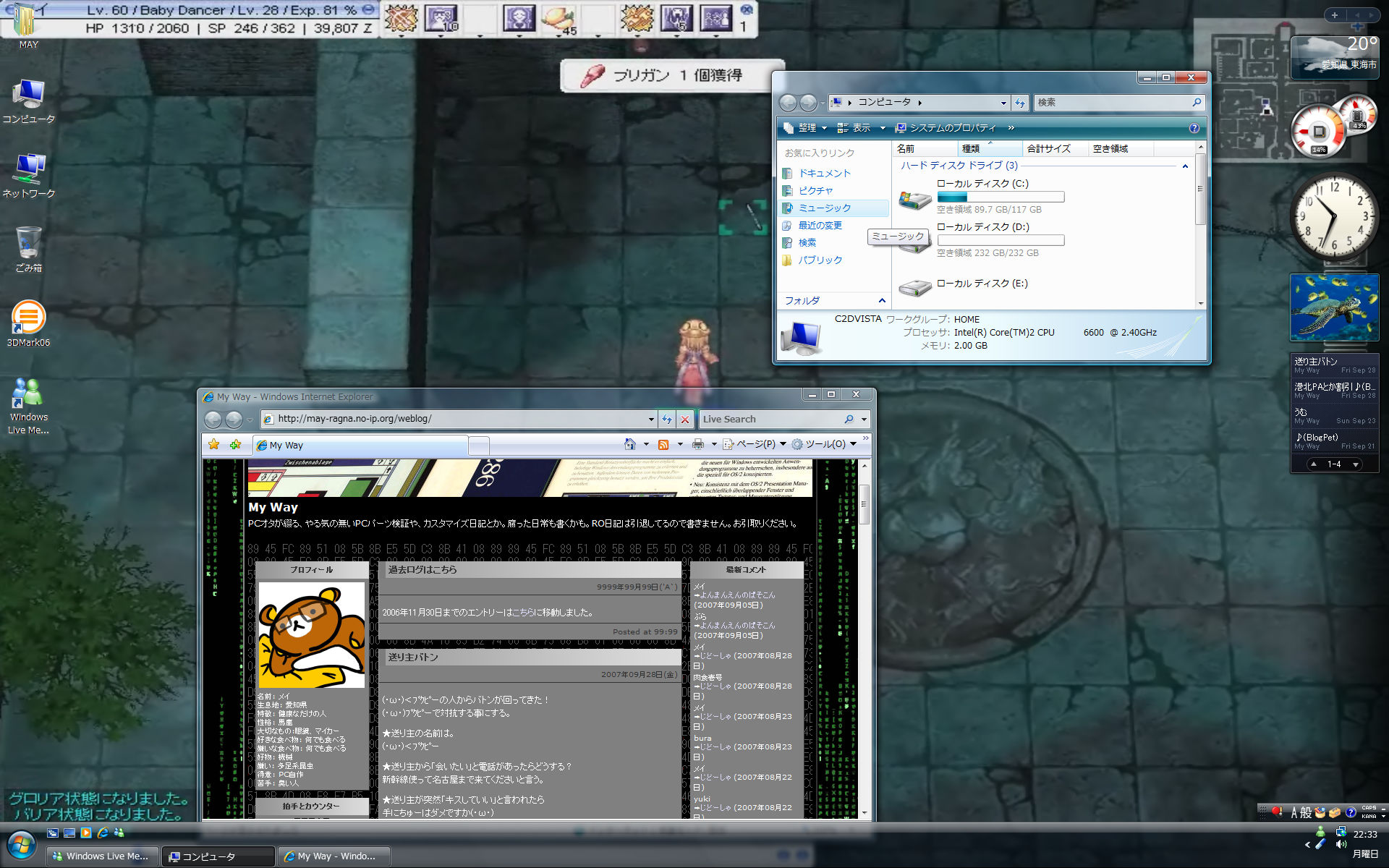Click the Internet Explorer back button
Image resolution: width=1389 pixels, height=868 pixels.
point(213,419)
